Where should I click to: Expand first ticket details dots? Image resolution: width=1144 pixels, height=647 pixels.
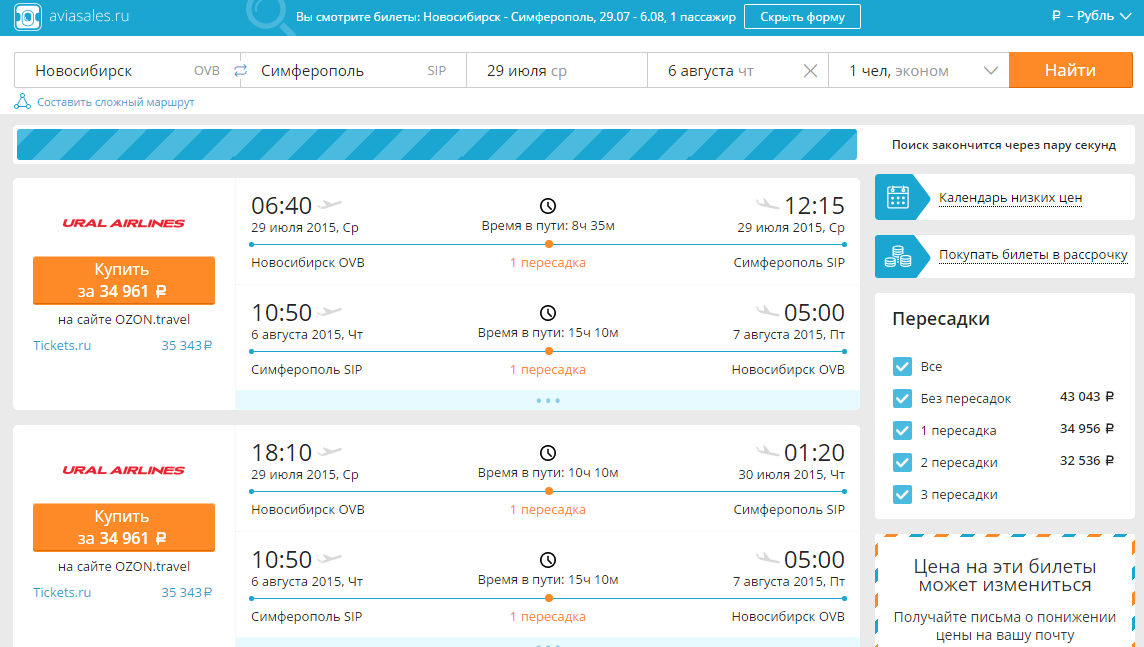548,400
